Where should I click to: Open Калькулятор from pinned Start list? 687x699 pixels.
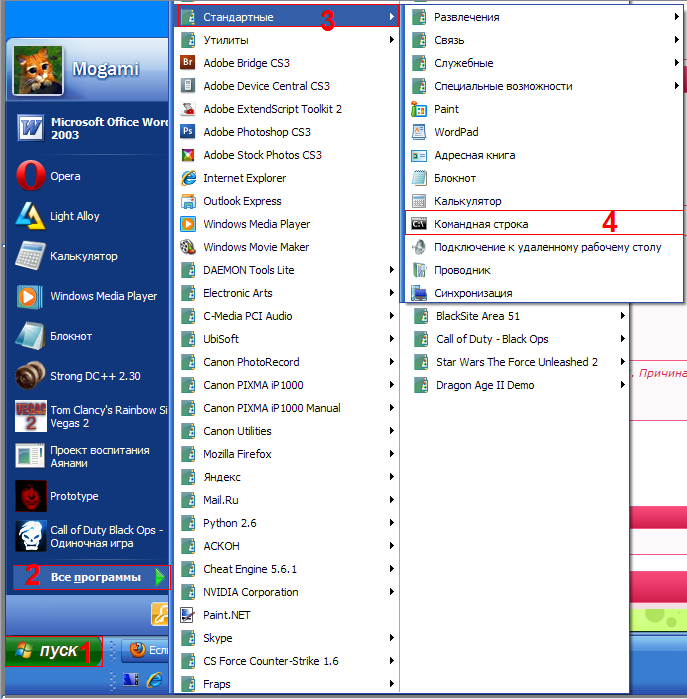[x=88, y=256]
